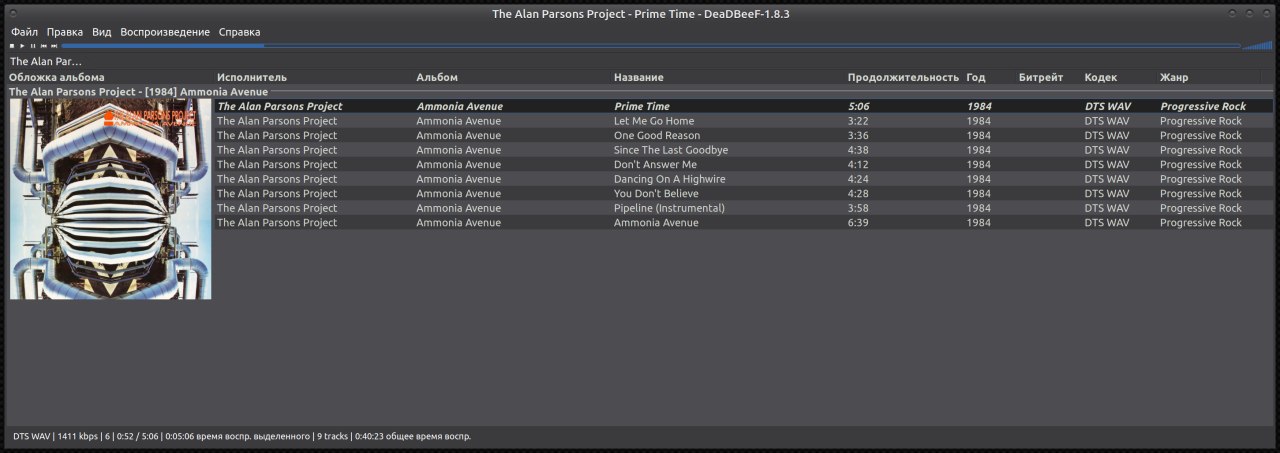Close the DeaDBeeF window

point(1266,13)
